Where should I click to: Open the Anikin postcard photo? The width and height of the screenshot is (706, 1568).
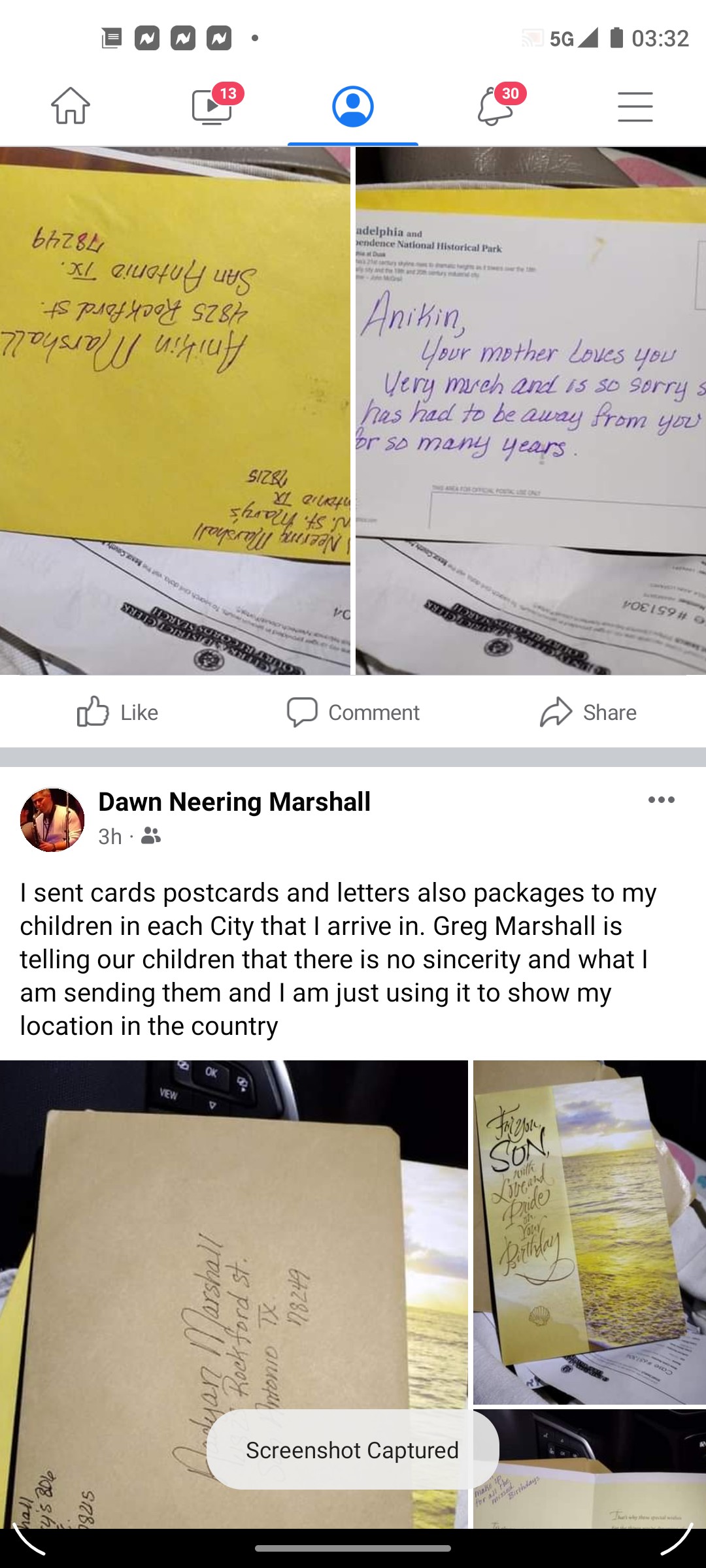coord(531,411)
